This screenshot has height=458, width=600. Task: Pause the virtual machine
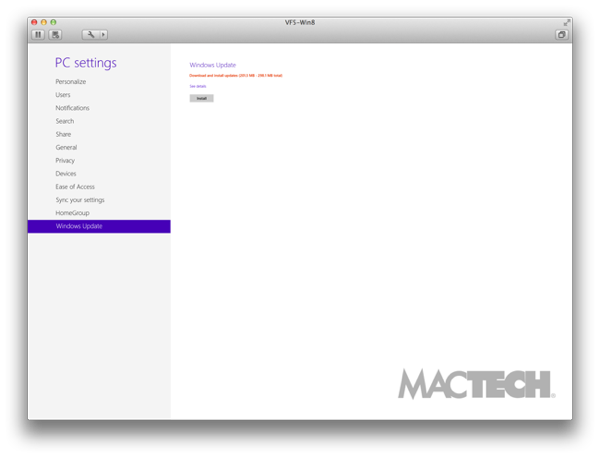[39, 34]
